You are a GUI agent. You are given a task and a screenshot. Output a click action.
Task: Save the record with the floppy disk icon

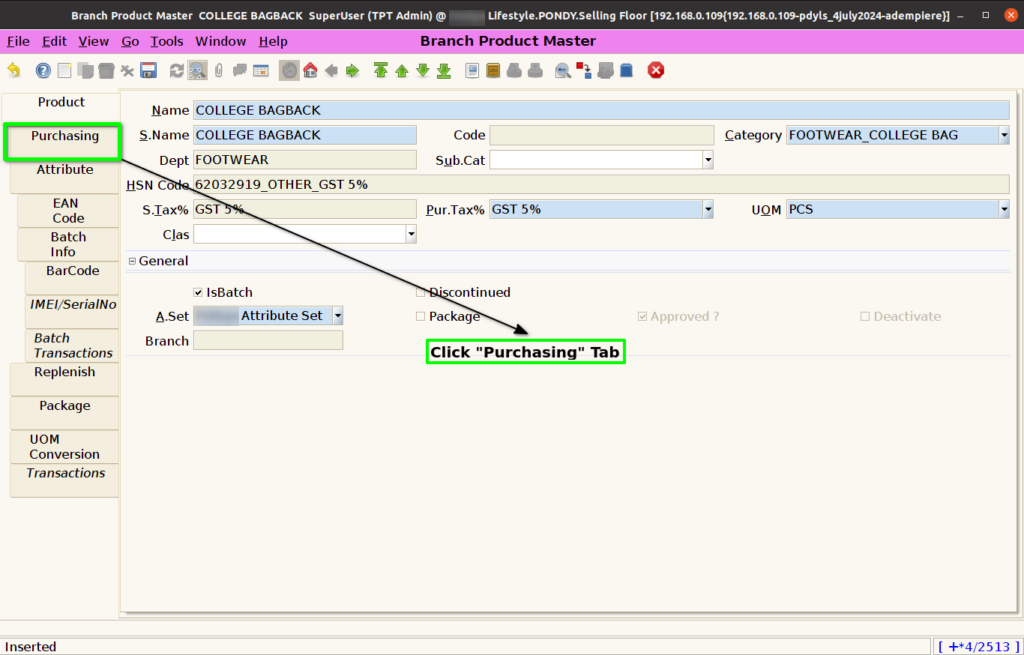point(148,71)
